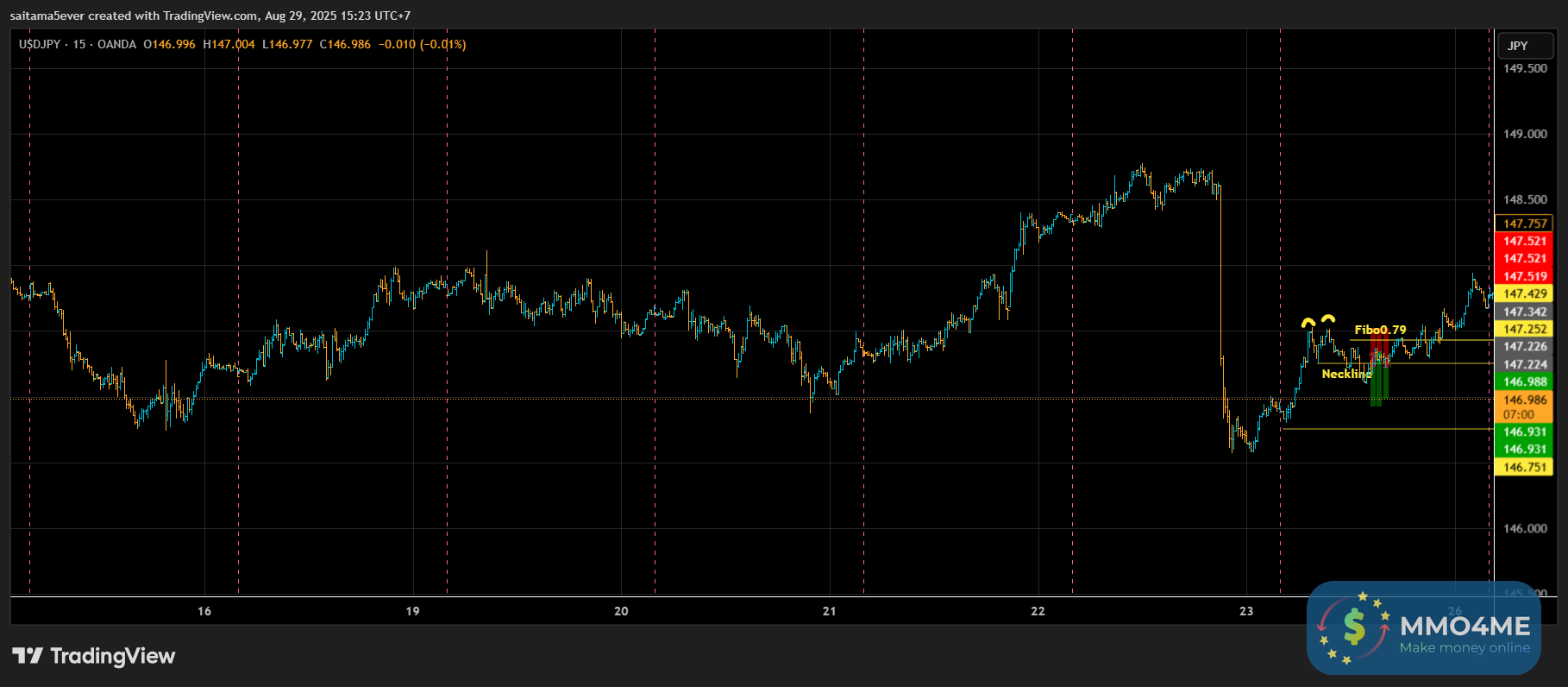The image size is (1568, 687).
Task: Click the green 146.988 price label
Action: (x=1524, y=381)
